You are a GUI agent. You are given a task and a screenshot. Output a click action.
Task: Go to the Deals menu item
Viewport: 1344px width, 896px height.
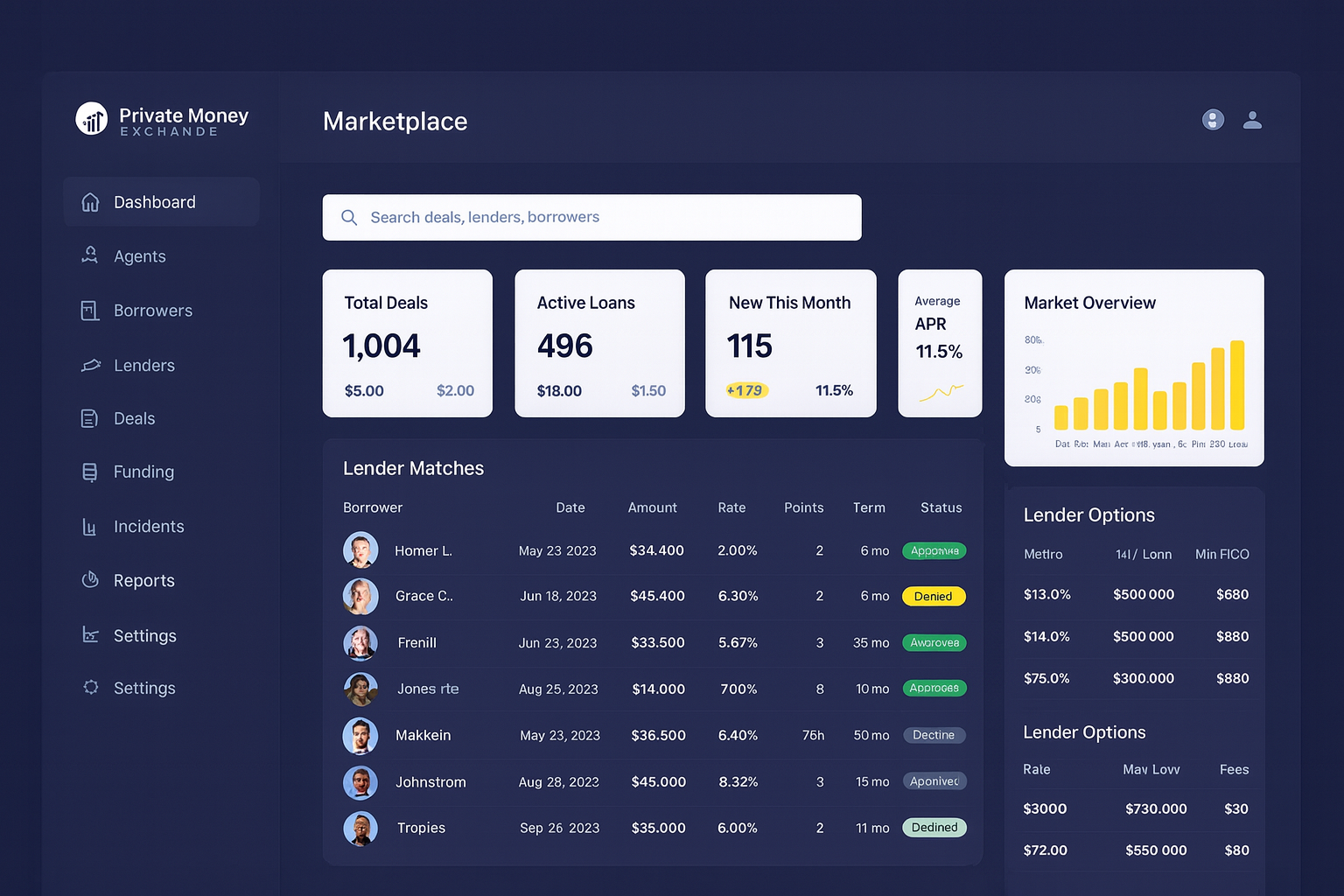coord(134,419)
